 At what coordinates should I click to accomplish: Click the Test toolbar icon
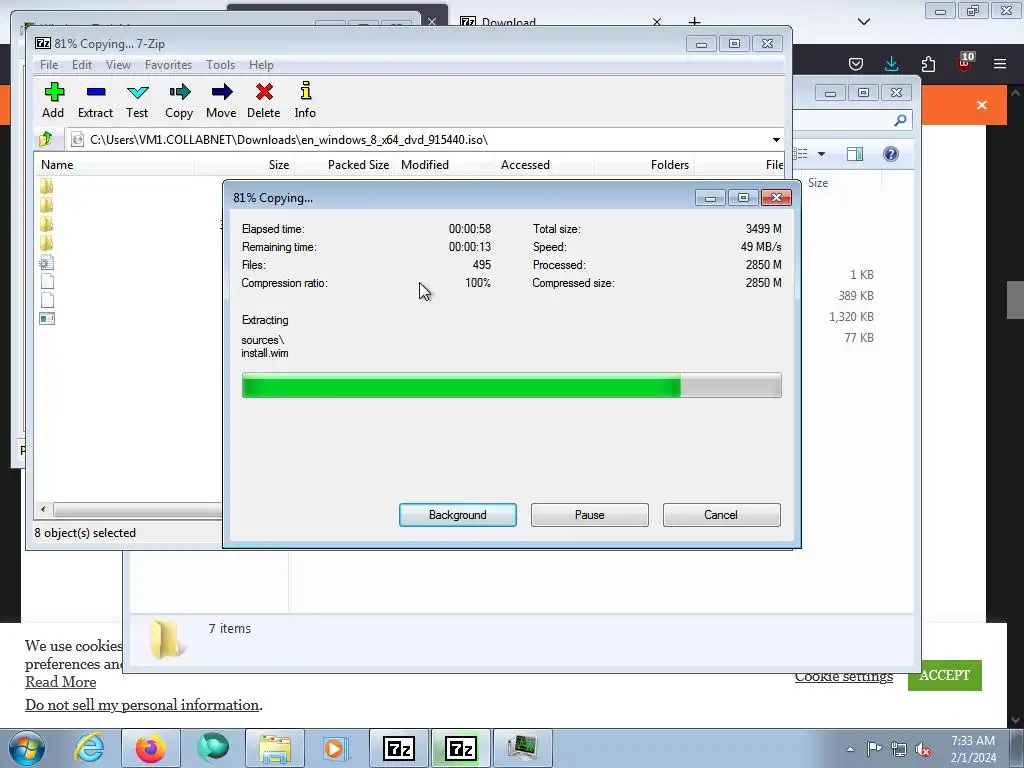[x=137, y=100]
